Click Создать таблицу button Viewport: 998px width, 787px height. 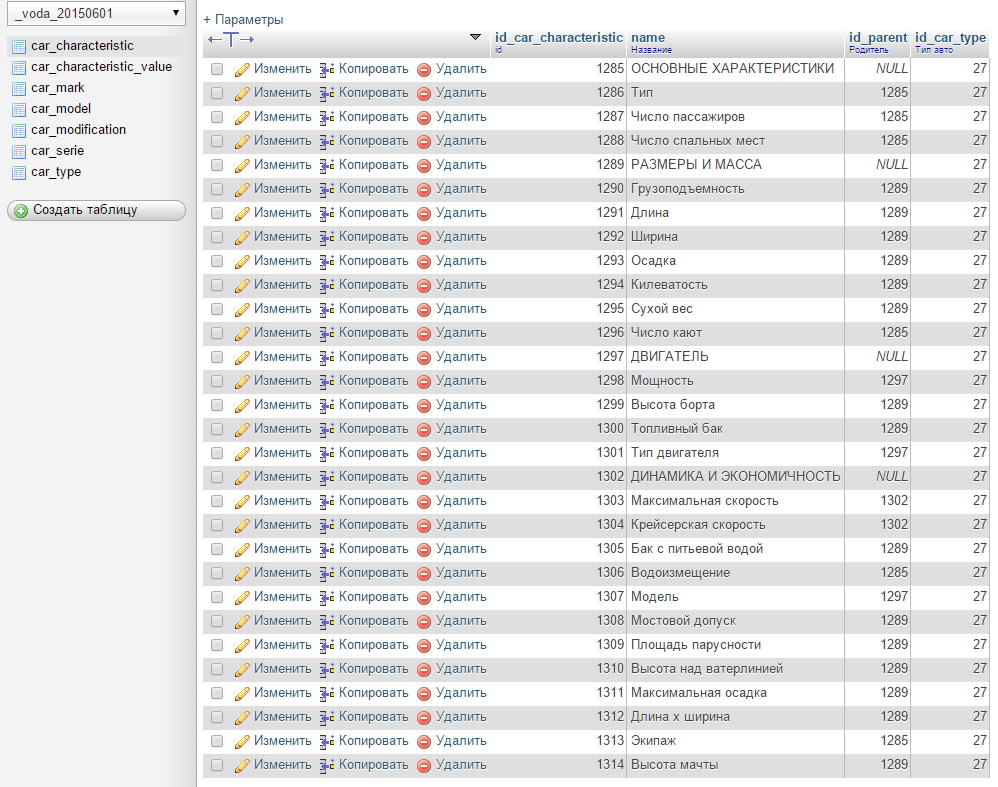[96, 210]
